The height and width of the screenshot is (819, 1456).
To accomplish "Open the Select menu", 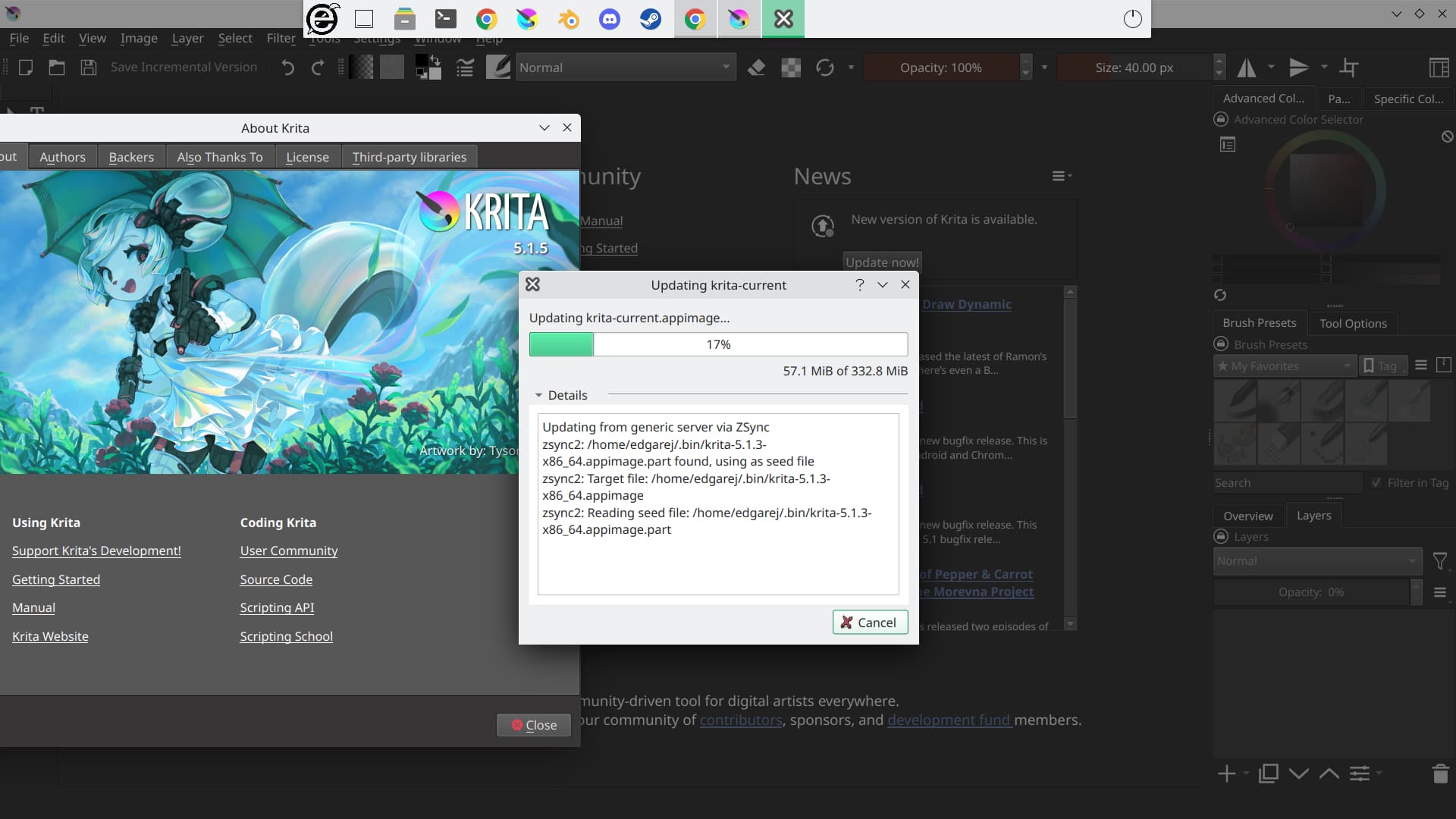I will (x=235, y=38).
